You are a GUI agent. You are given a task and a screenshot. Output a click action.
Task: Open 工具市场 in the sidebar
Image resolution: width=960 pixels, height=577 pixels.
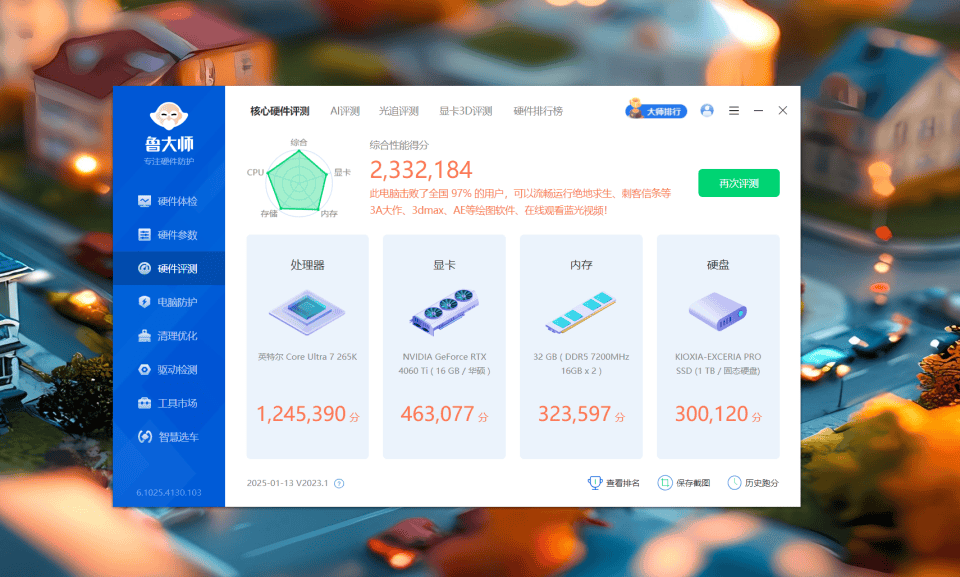(x=168, y=403)
